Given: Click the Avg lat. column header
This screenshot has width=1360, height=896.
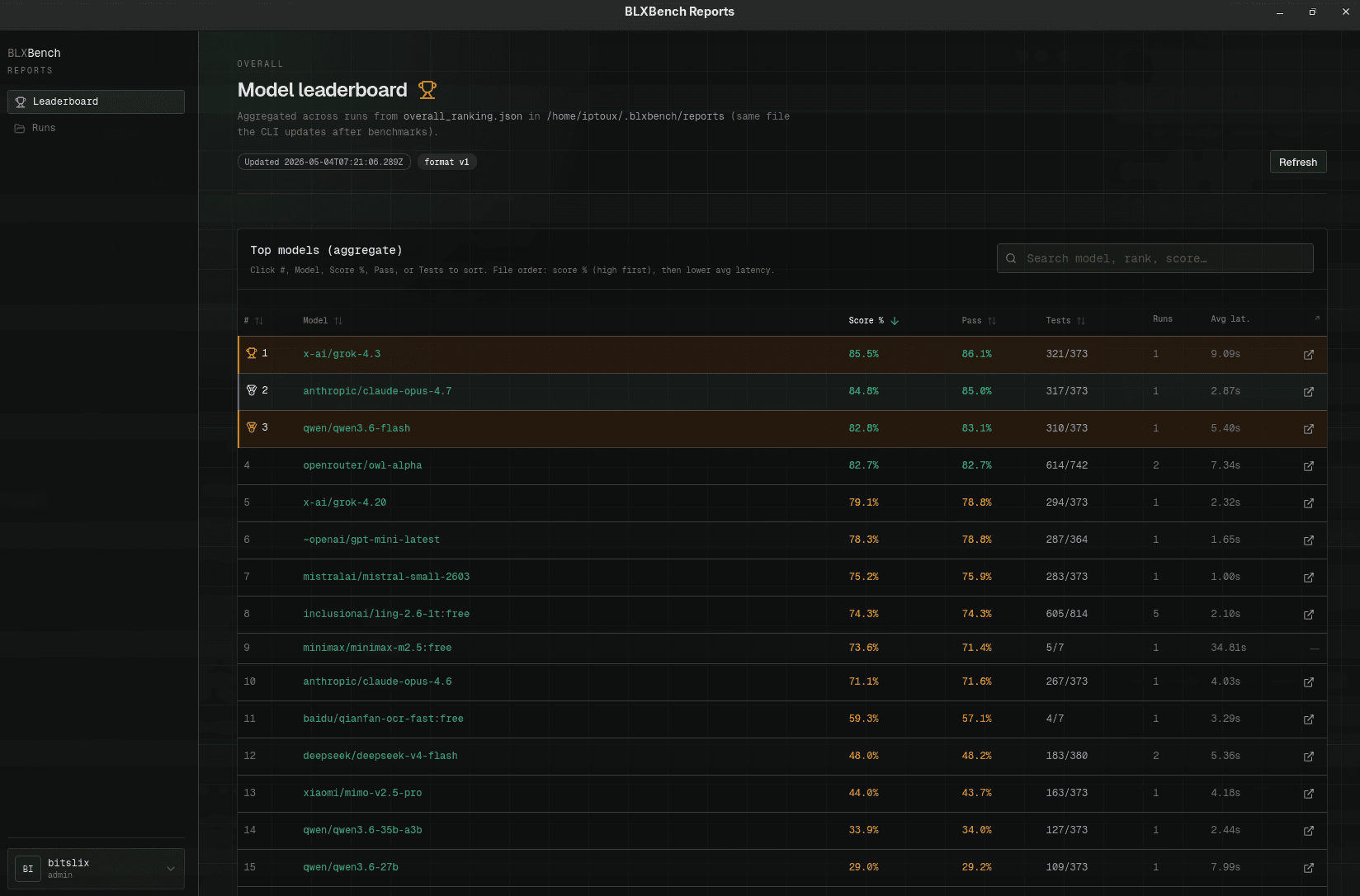Looking at the screenshot, I should tap(1230, 318).
